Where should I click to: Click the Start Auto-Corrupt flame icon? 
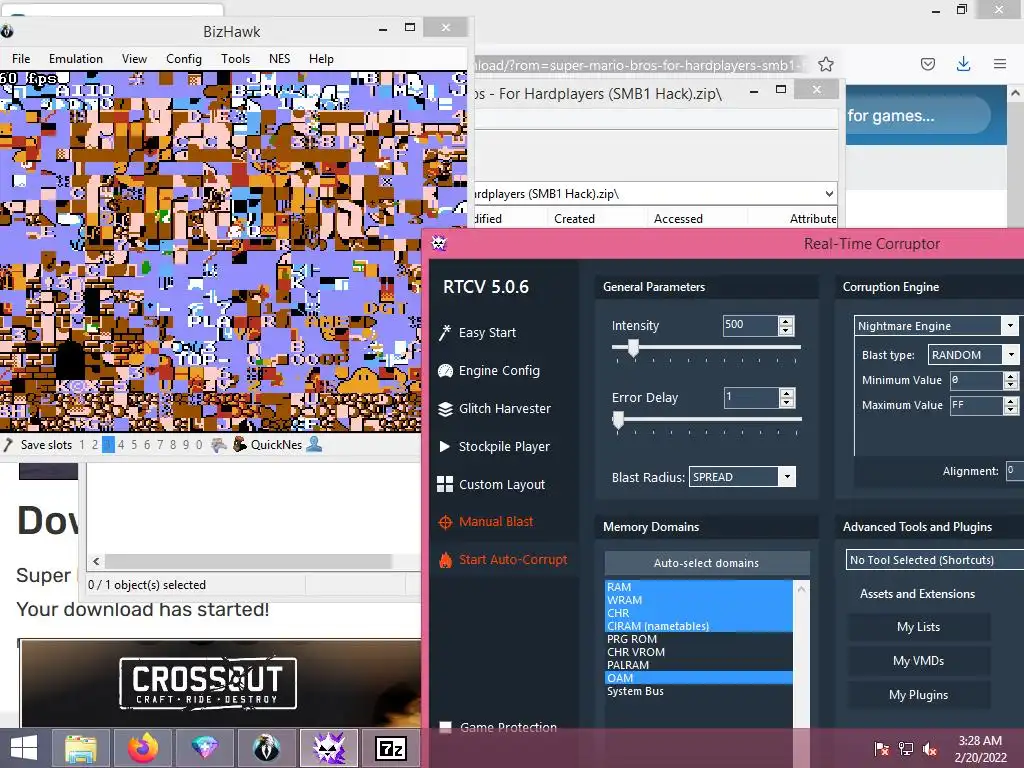[445, 560]
